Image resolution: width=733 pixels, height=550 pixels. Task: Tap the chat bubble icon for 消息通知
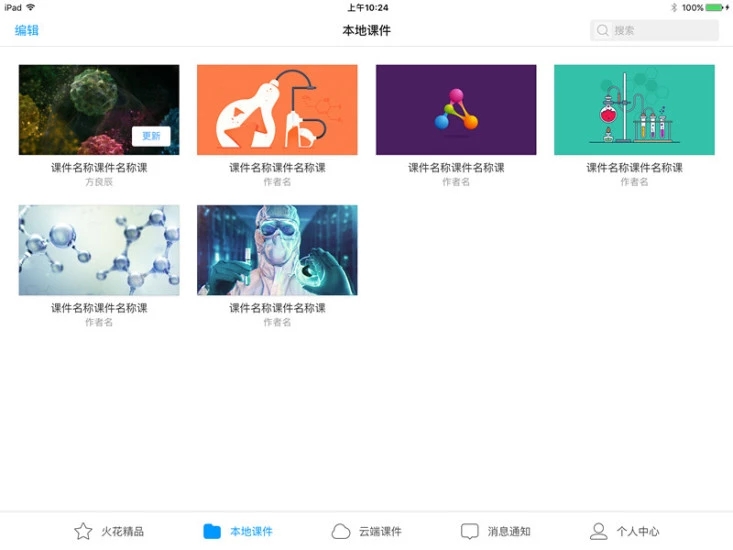470,531
